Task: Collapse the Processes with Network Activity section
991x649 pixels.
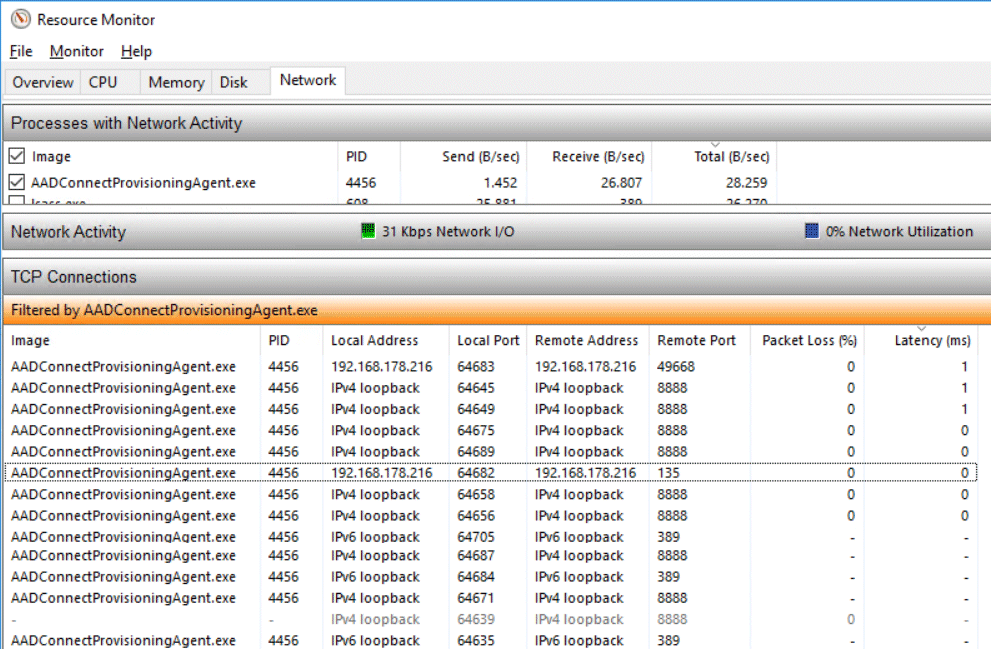Action: click(497, 123)
